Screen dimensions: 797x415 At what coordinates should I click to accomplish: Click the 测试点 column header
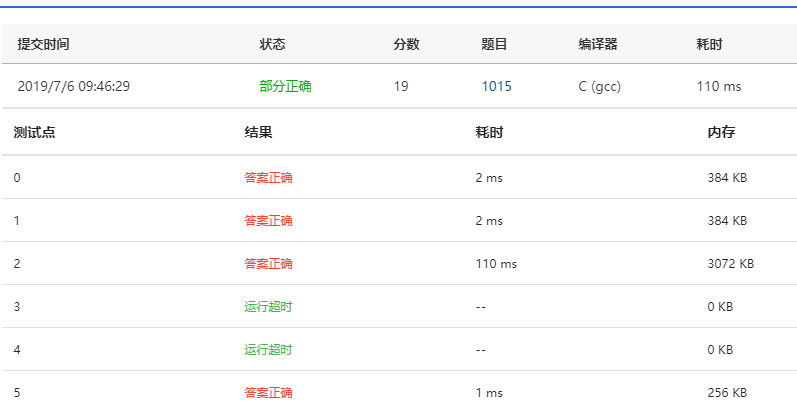pyautogui.click(x=34, y=132)
